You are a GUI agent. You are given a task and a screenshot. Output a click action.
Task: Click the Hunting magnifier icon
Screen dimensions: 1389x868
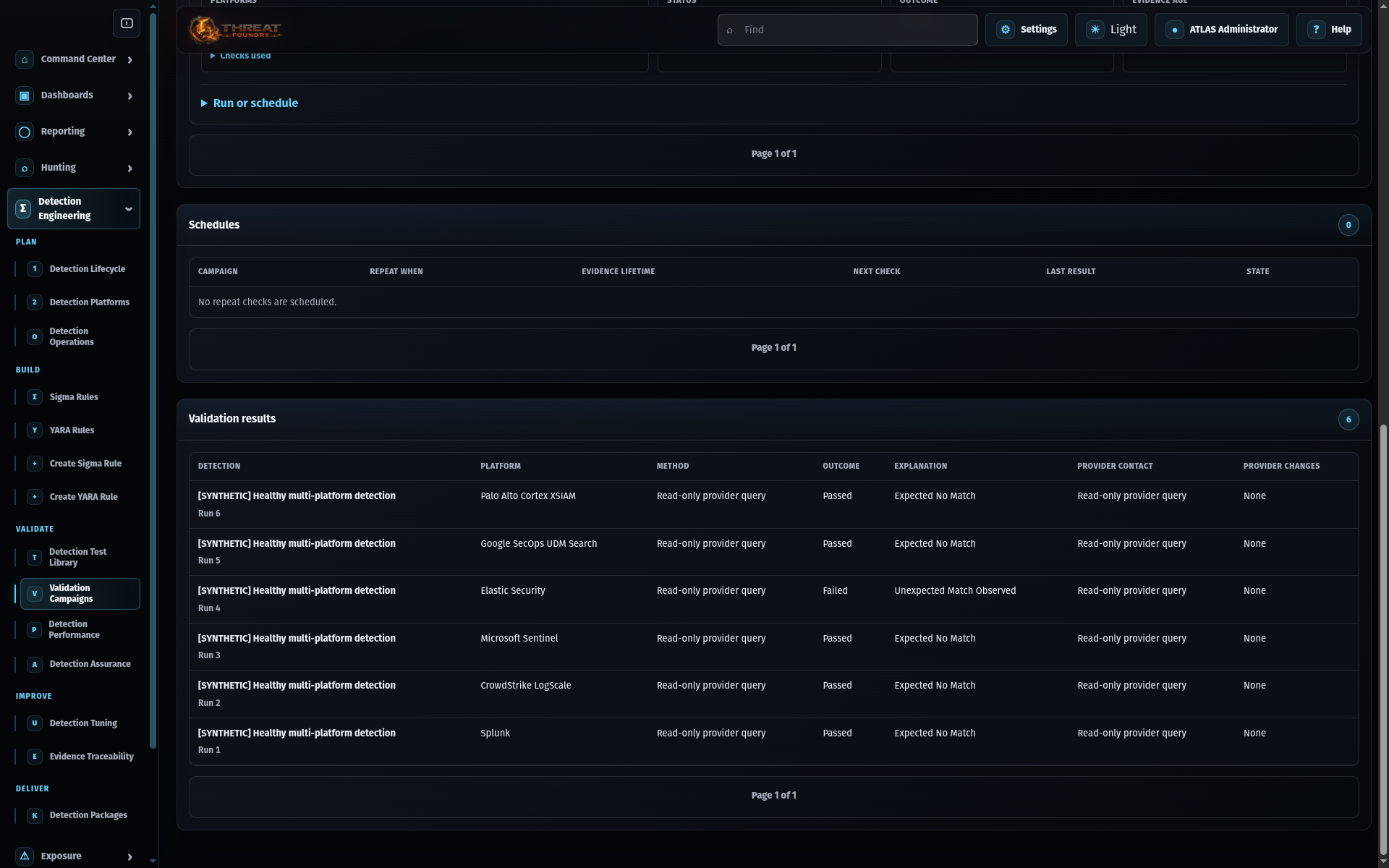pyautogui.click(x=25, y=168)
